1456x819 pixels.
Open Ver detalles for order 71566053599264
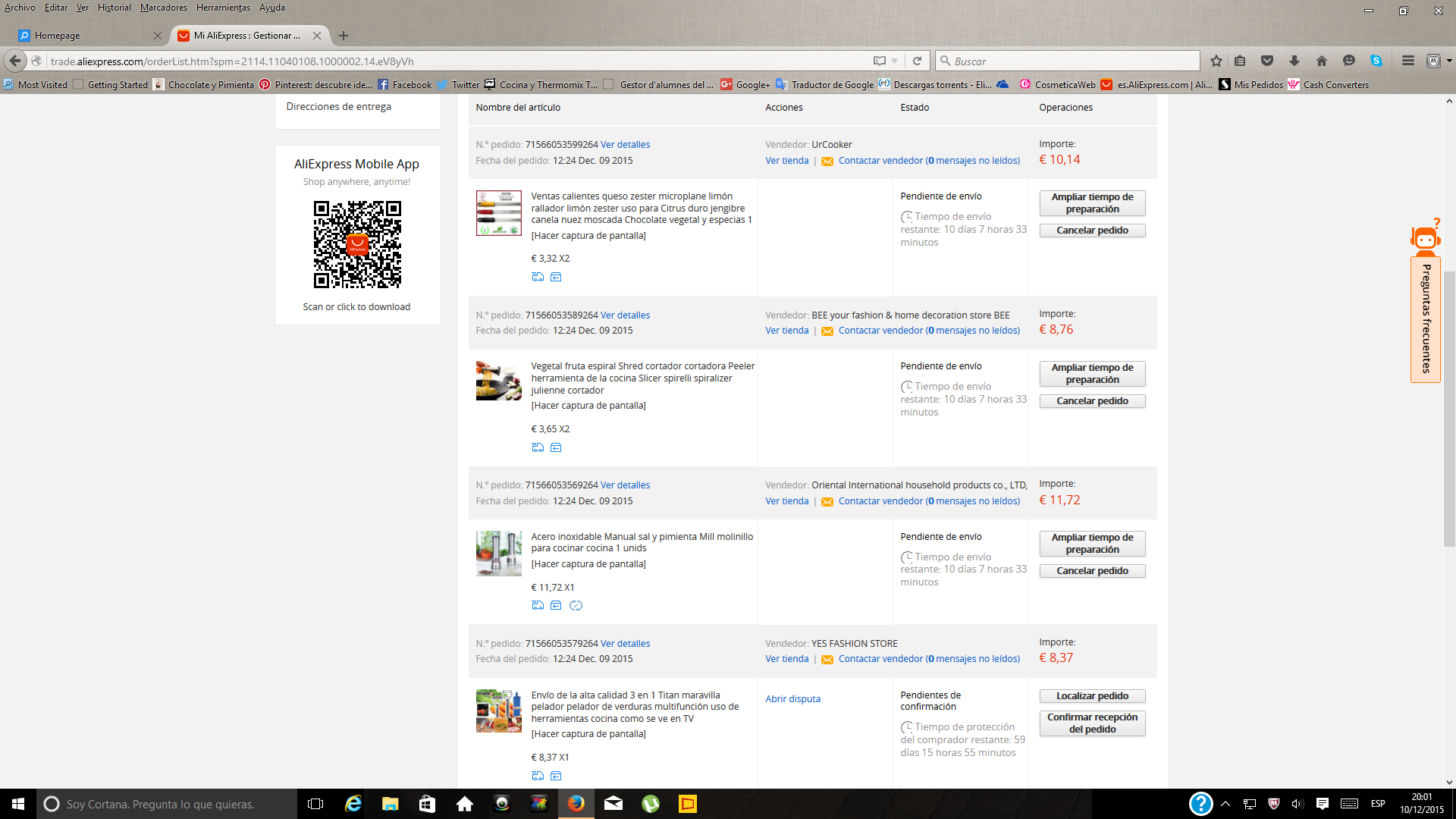[x=625, y=145]
